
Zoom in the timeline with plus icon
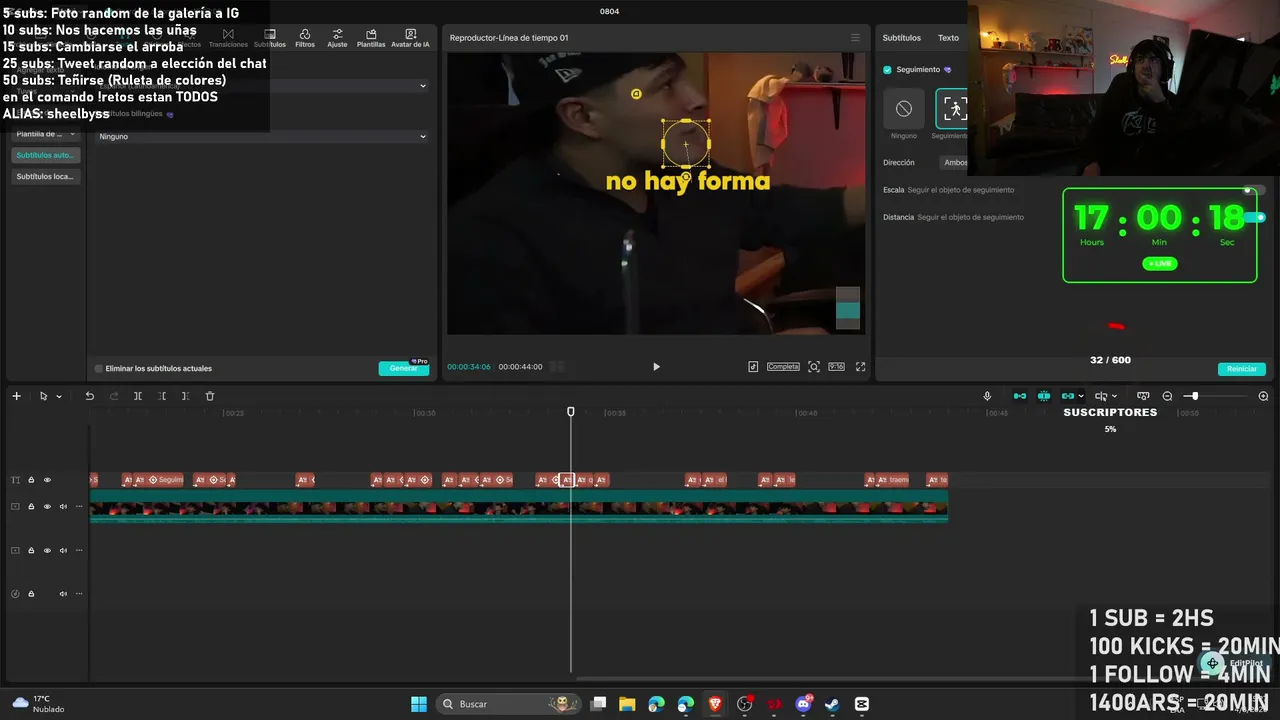coord(1263,396)
